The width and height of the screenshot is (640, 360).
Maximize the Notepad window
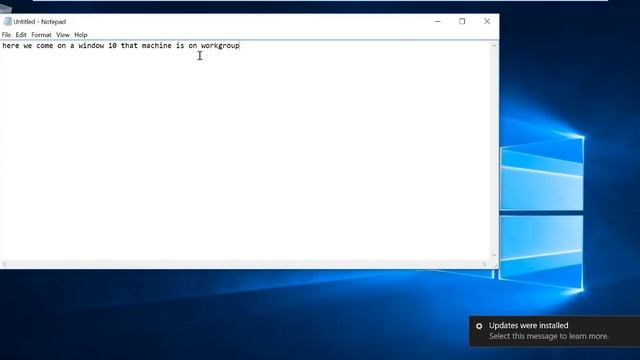462,21
